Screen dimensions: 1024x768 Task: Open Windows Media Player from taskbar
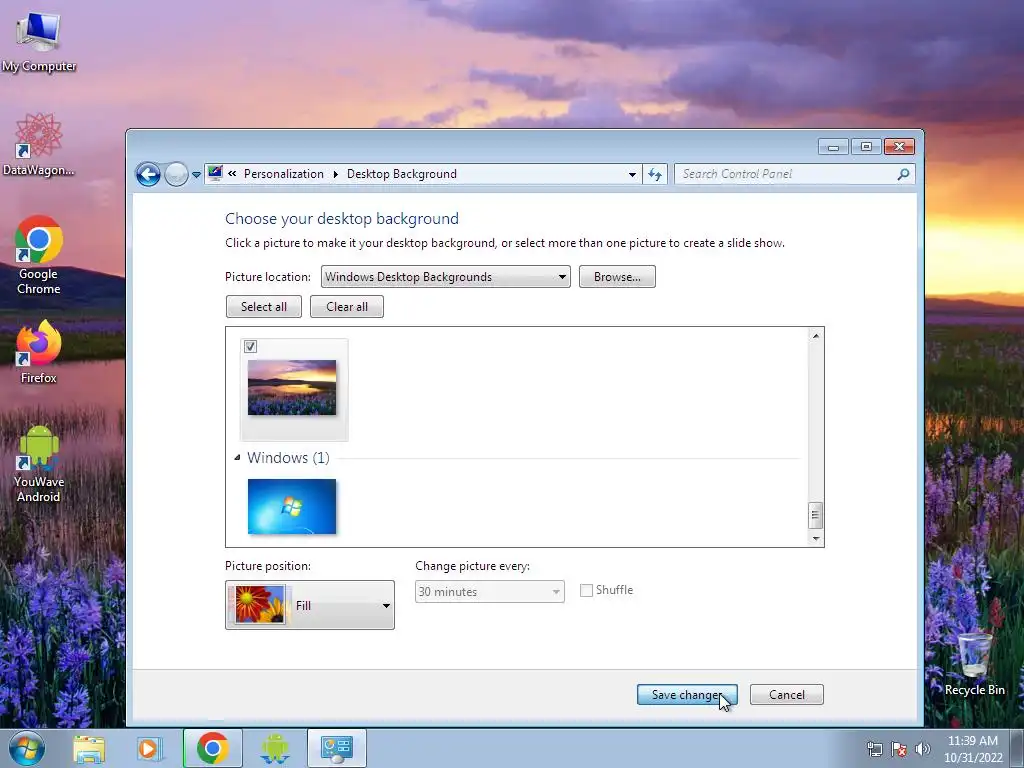(x=150, y=748)
